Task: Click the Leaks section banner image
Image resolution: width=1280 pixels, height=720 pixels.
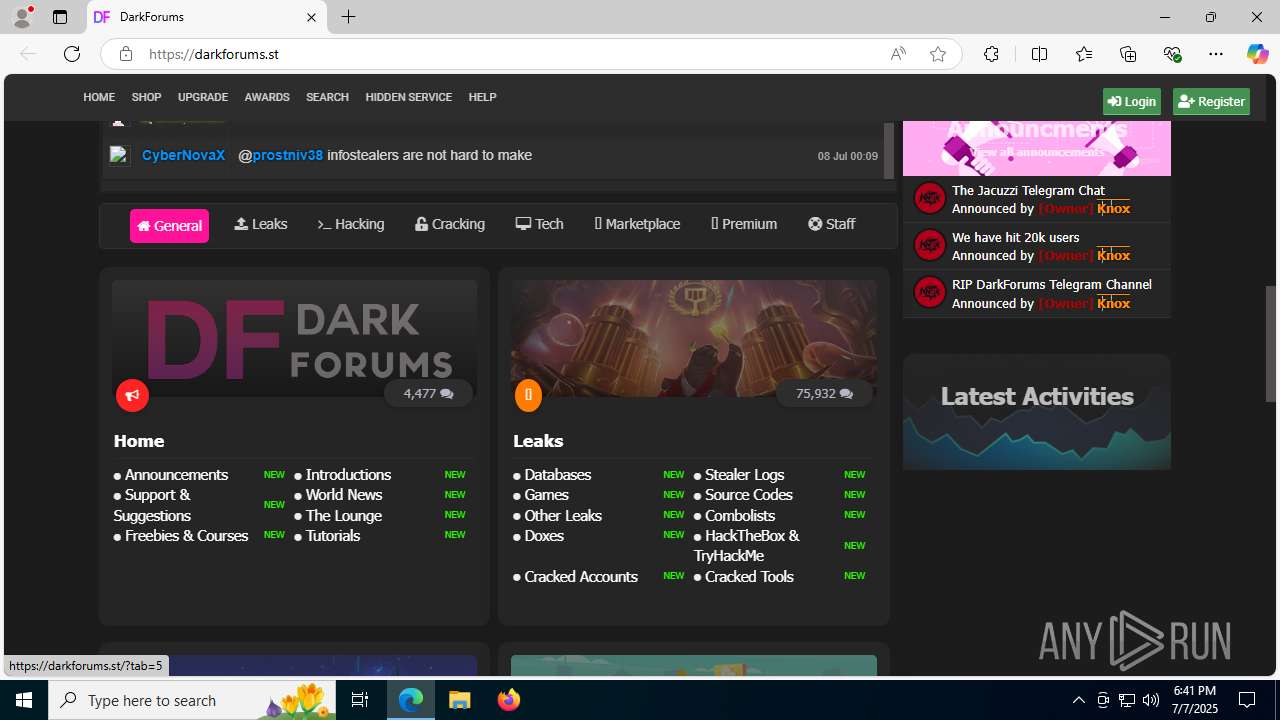Action: [x=694, y=338]
